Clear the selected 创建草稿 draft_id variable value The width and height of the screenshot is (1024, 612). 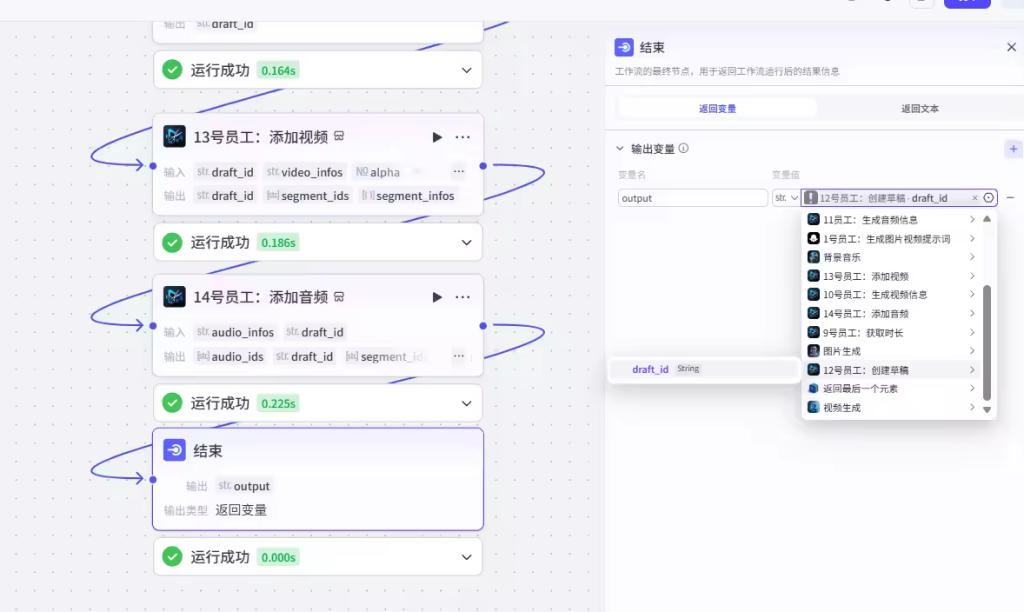[x=975, y=198]
